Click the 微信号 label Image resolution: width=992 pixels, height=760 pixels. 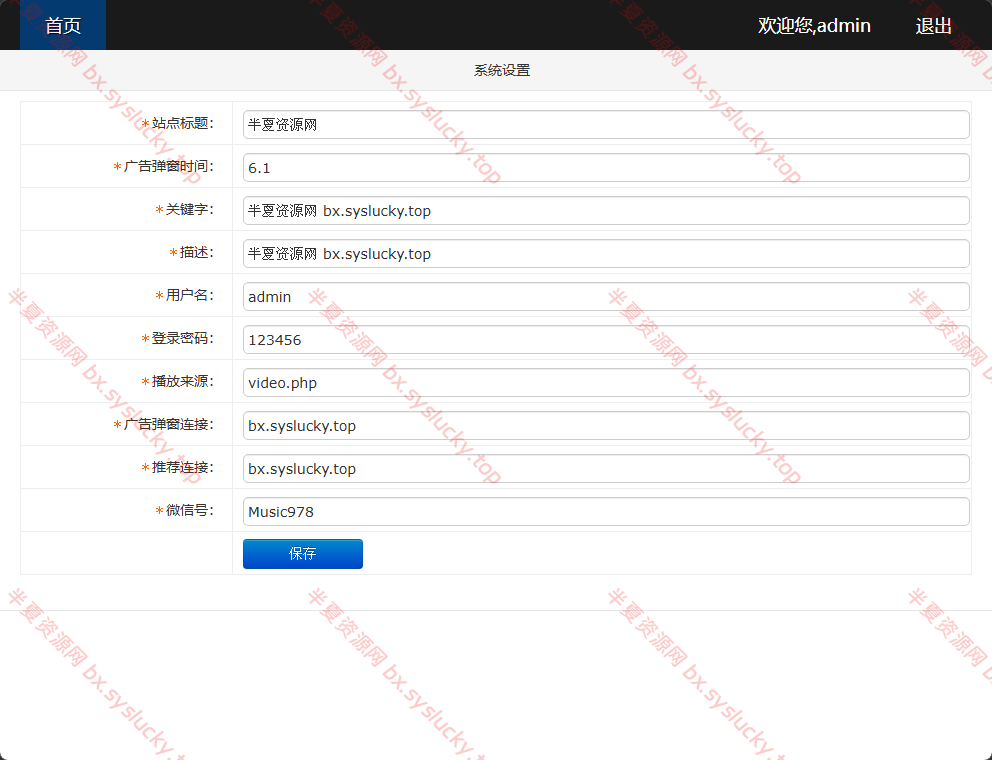[190, 511]
